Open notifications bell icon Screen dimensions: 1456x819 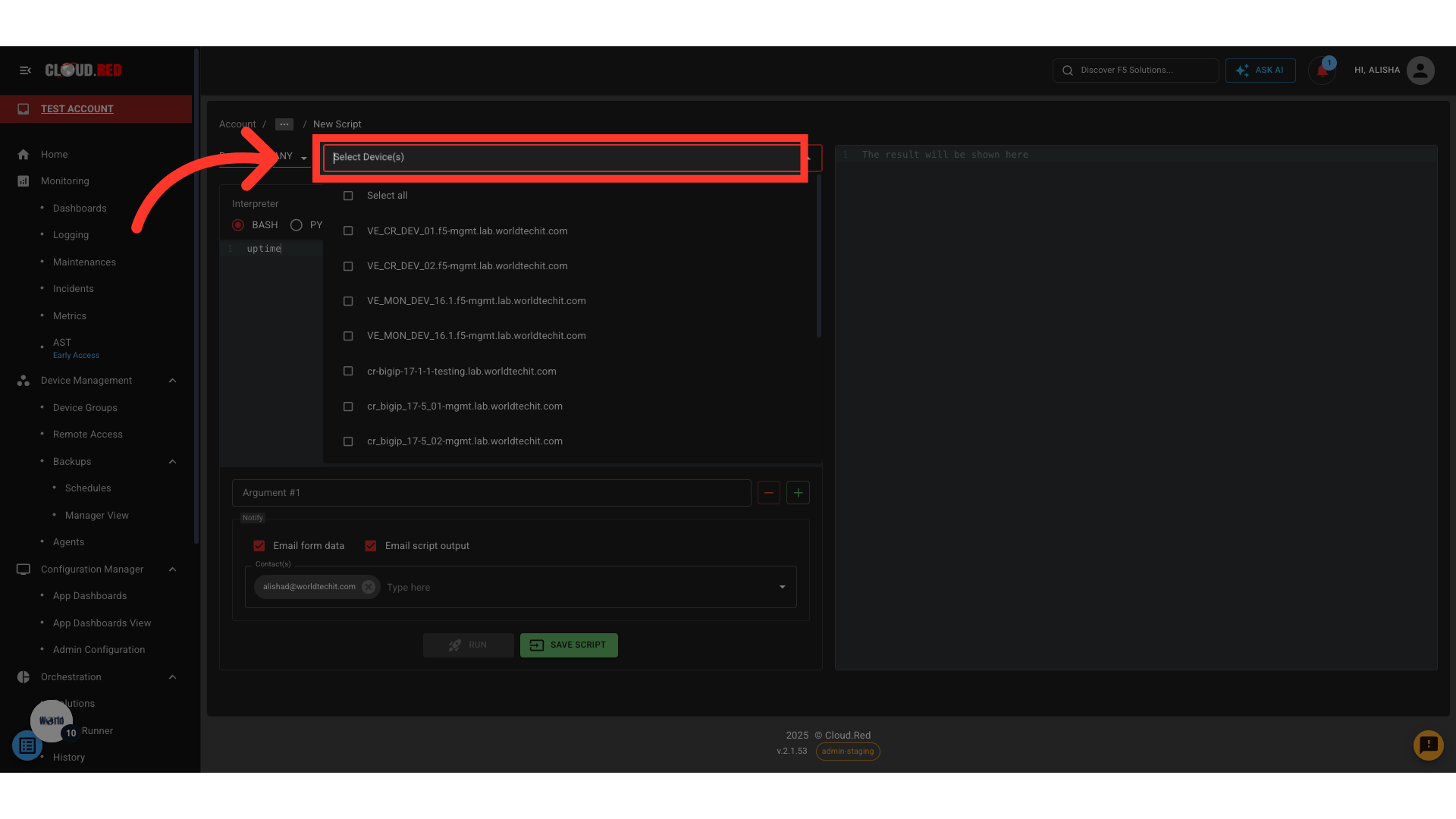(x=1322, y=71)
